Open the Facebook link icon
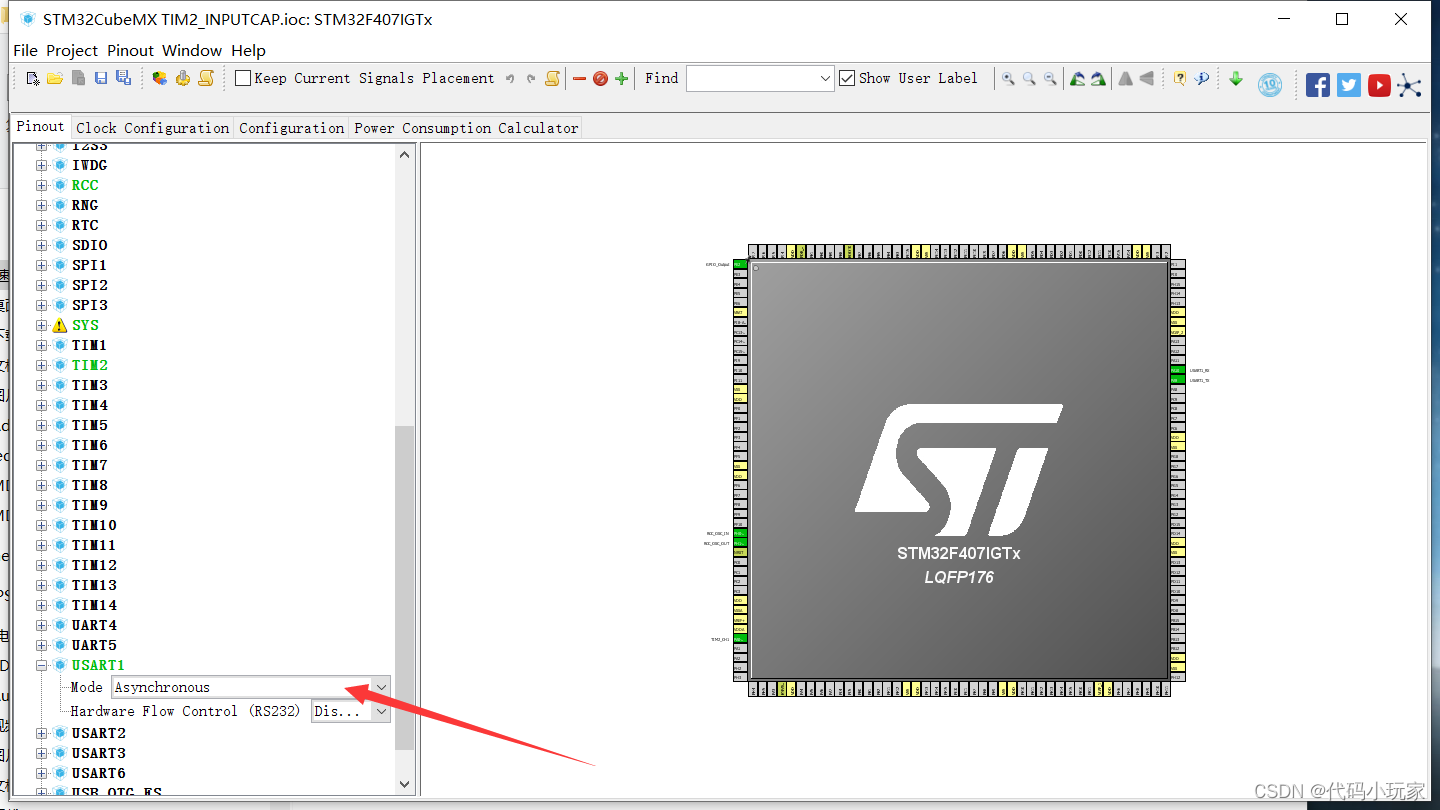Viewport: 1440px width, 810px height. (1318, 85)
